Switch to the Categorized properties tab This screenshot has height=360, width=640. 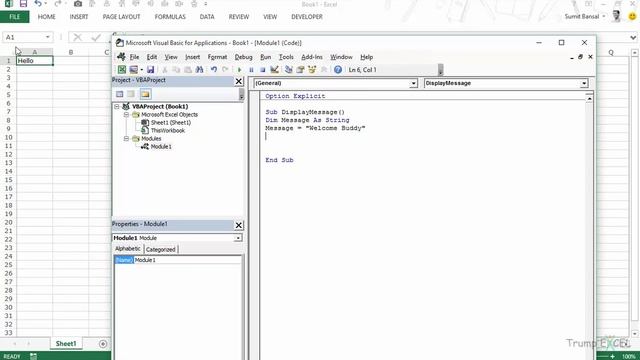coord(160,249)
